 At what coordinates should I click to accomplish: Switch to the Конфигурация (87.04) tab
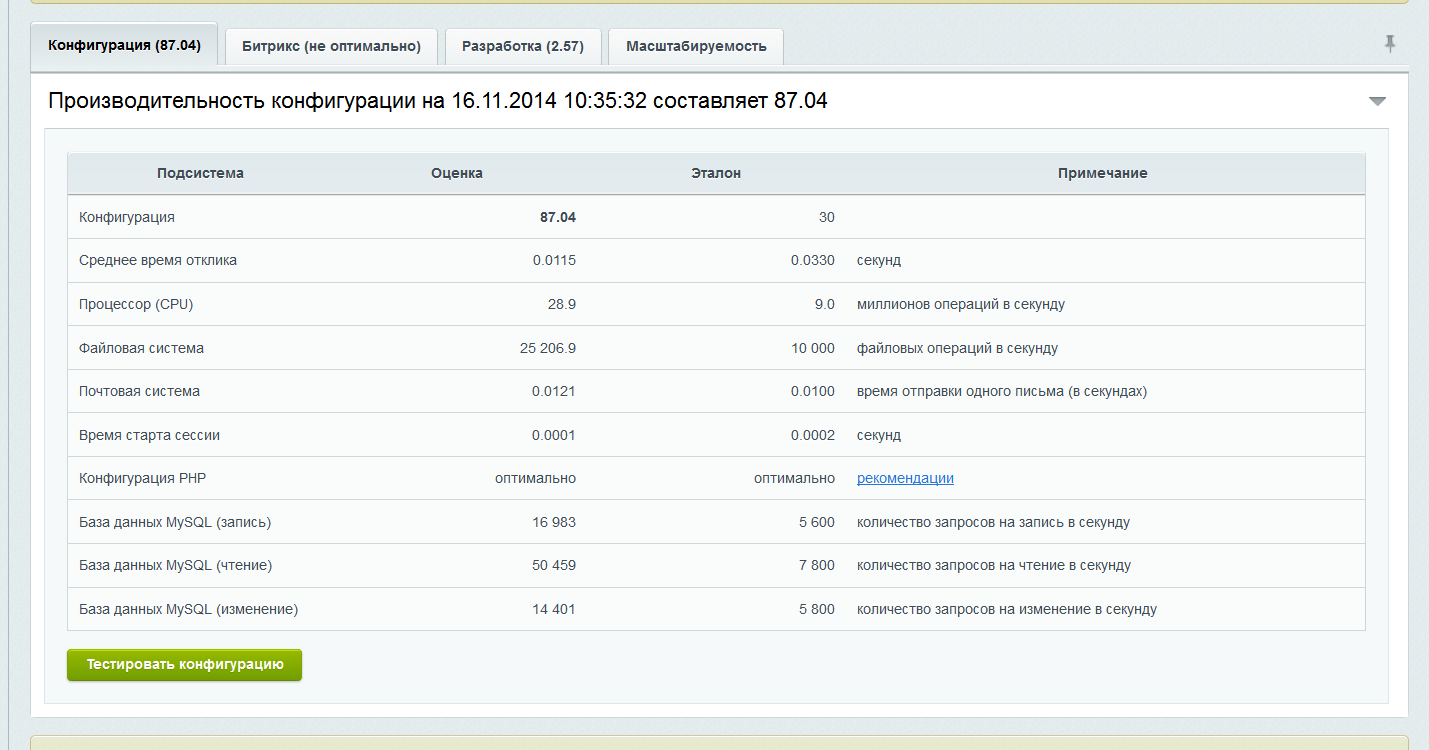click(124, 45)
